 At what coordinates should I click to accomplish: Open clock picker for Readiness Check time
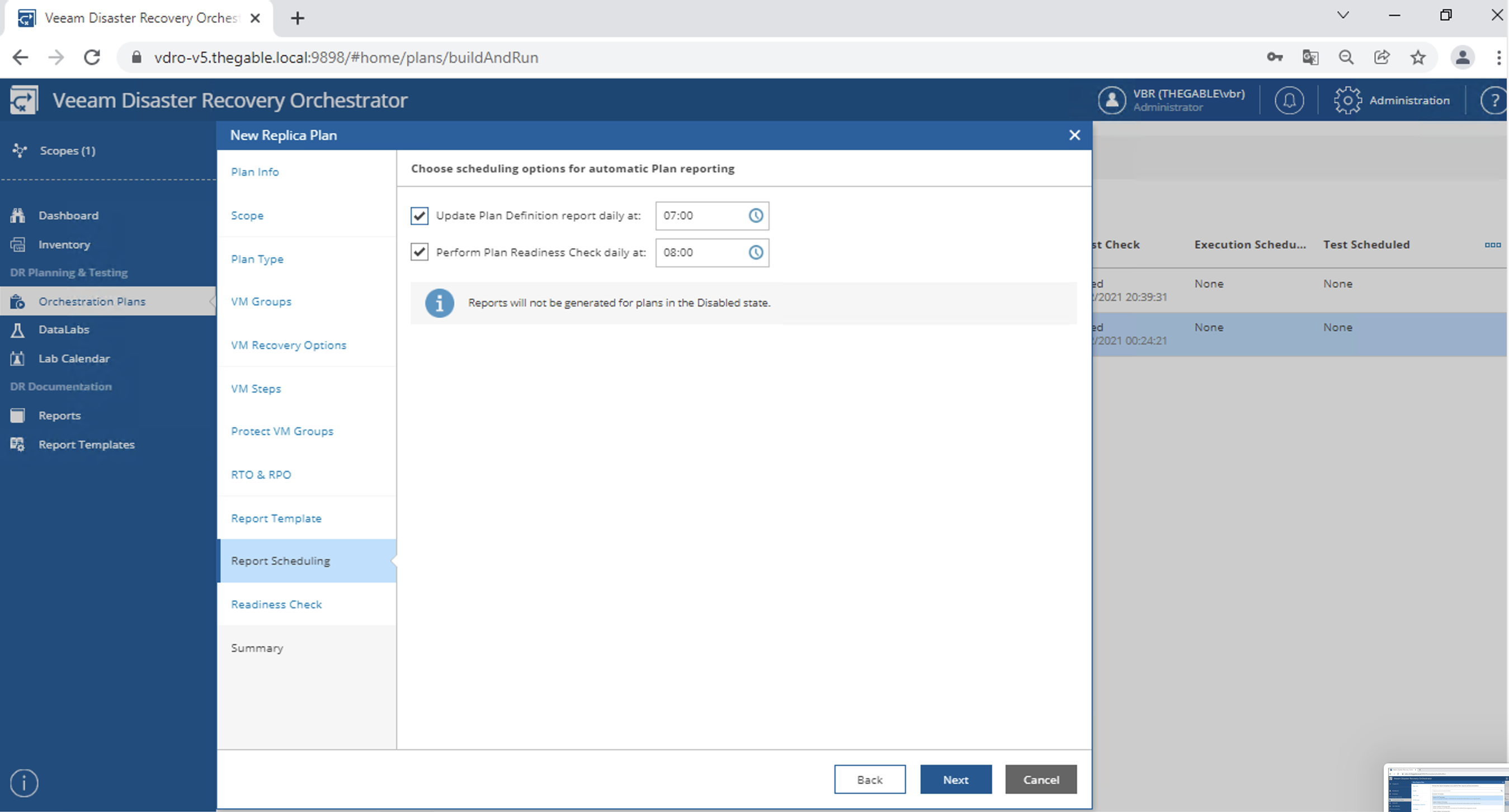[756, 252]
